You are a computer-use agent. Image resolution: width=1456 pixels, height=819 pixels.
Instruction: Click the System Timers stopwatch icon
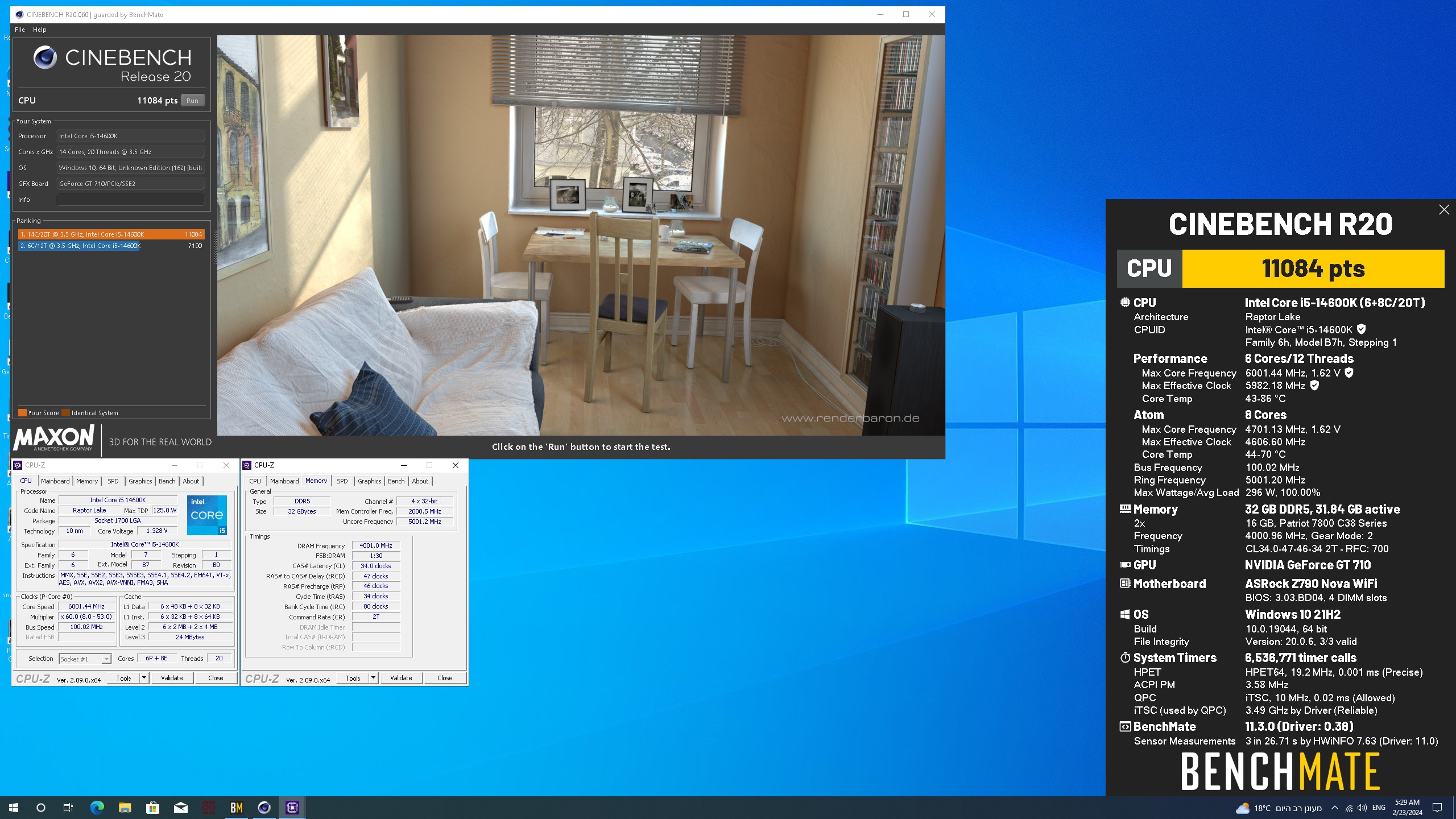pyautogui.click(x=1125, y=657)
